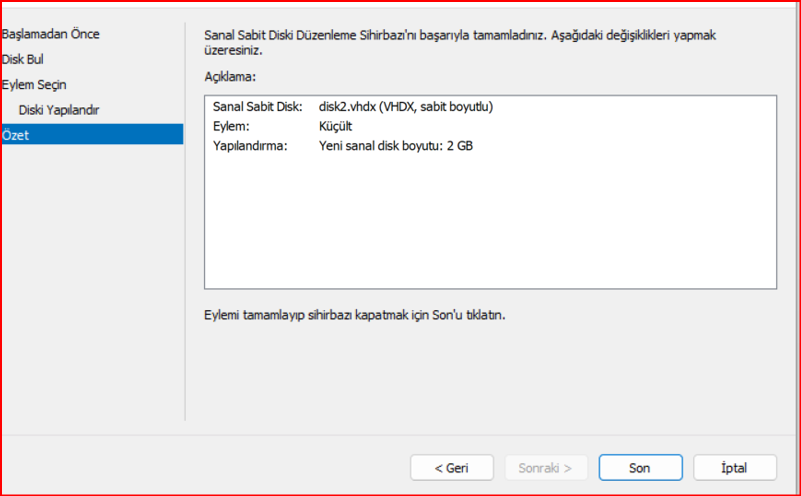Select the Diski Yapılandır sub-step
Screen dimensions: 801x496
[58, 109]
